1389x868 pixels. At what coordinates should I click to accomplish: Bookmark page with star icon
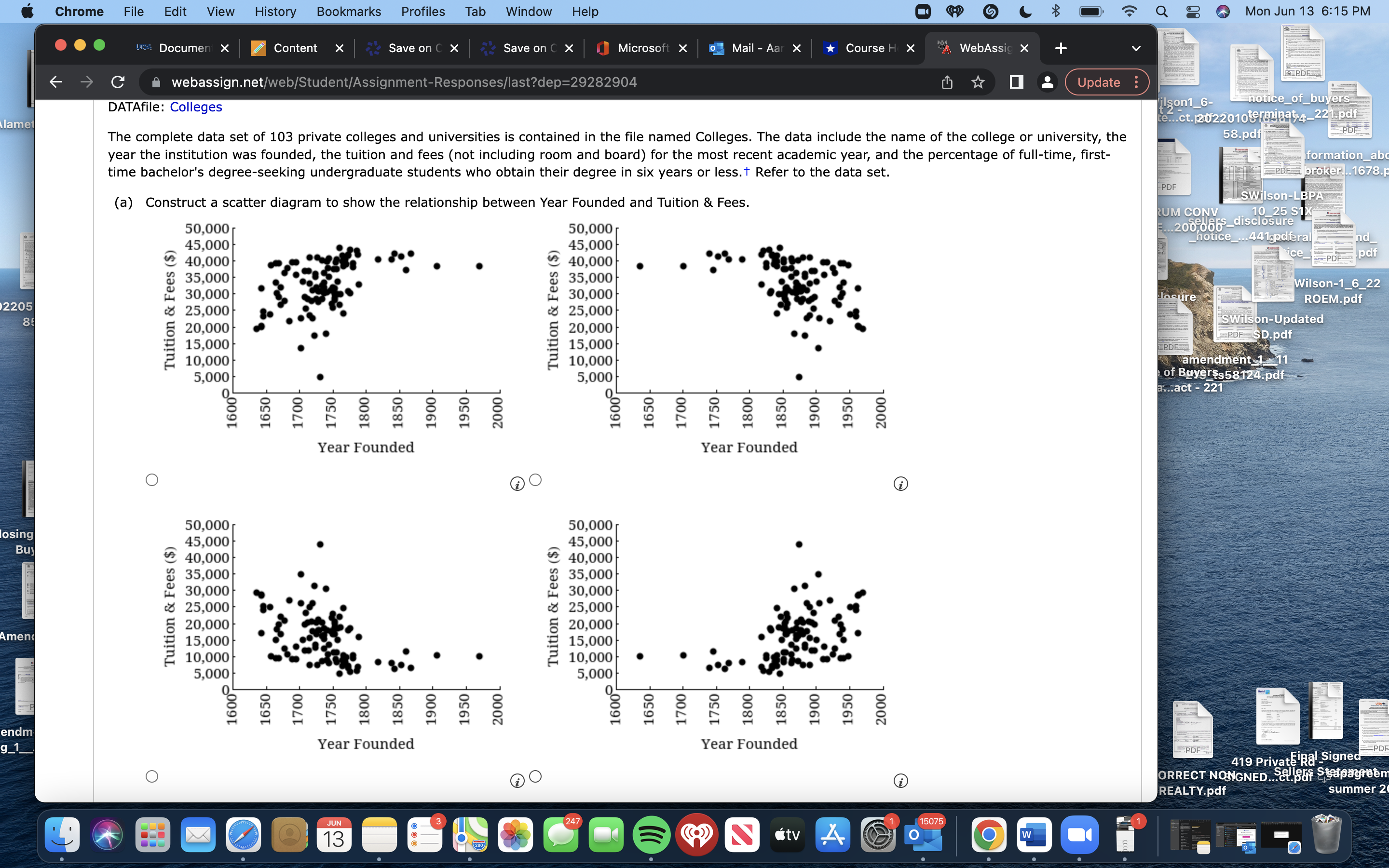click(978, 82)
